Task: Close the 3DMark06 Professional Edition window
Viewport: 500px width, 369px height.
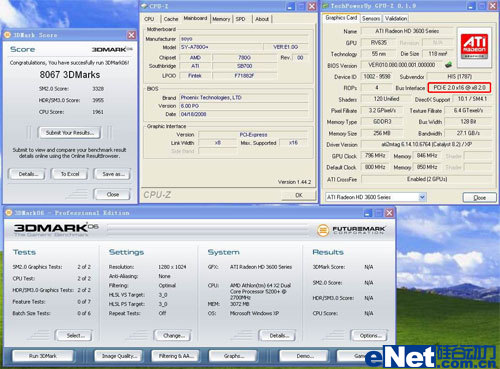Action: (389, 213)
